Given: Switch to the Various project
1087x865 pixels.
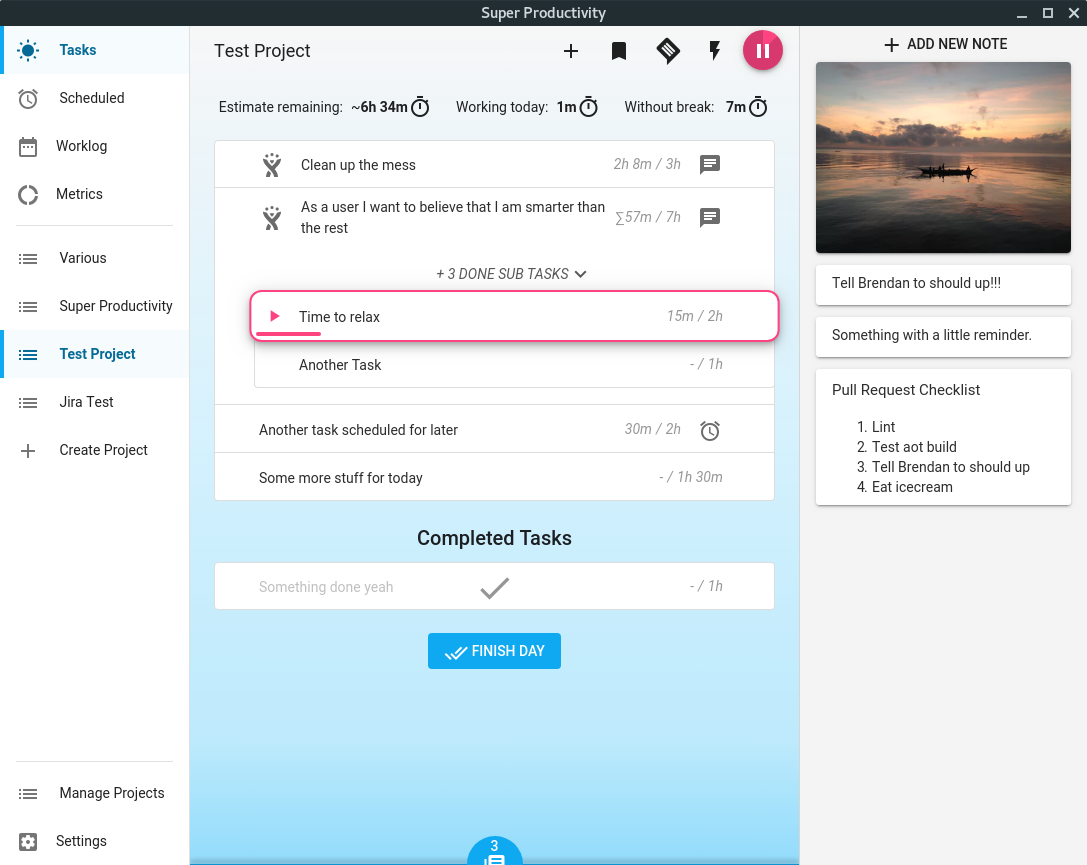Looking at the screenshot, I should (x=95, y=258).
